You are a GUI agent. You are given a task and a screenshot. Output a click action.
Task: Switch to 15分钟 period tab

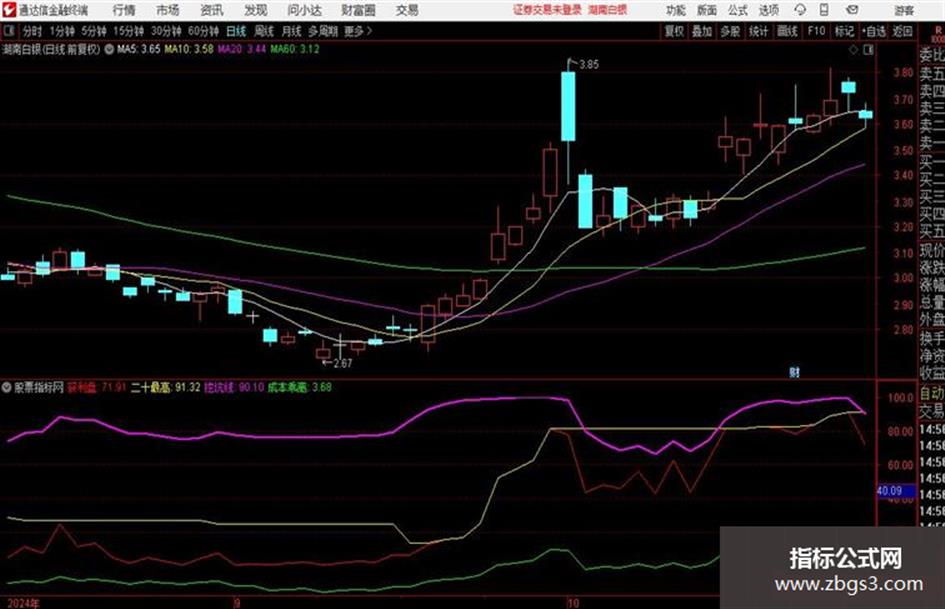point(128,31)
